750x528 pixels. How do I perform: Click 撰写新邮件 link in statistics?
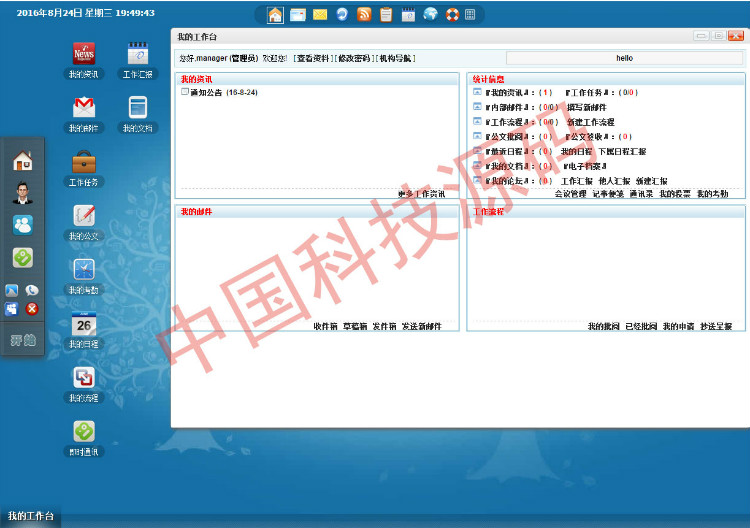[x=586, y=107]
